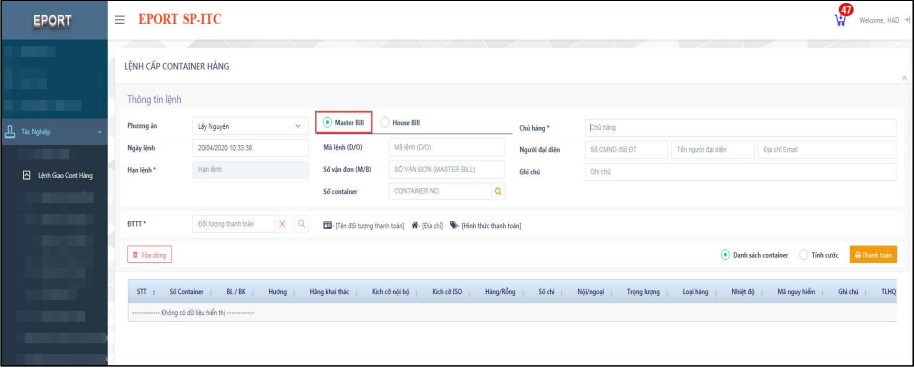Click the EPORT logo in sidebar
The image size is (915, 370).
pos(53,20)
